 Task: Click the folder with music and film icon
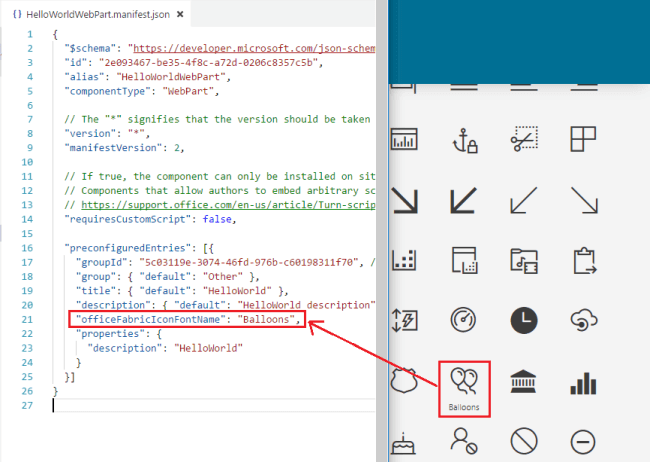click(524, 261)
